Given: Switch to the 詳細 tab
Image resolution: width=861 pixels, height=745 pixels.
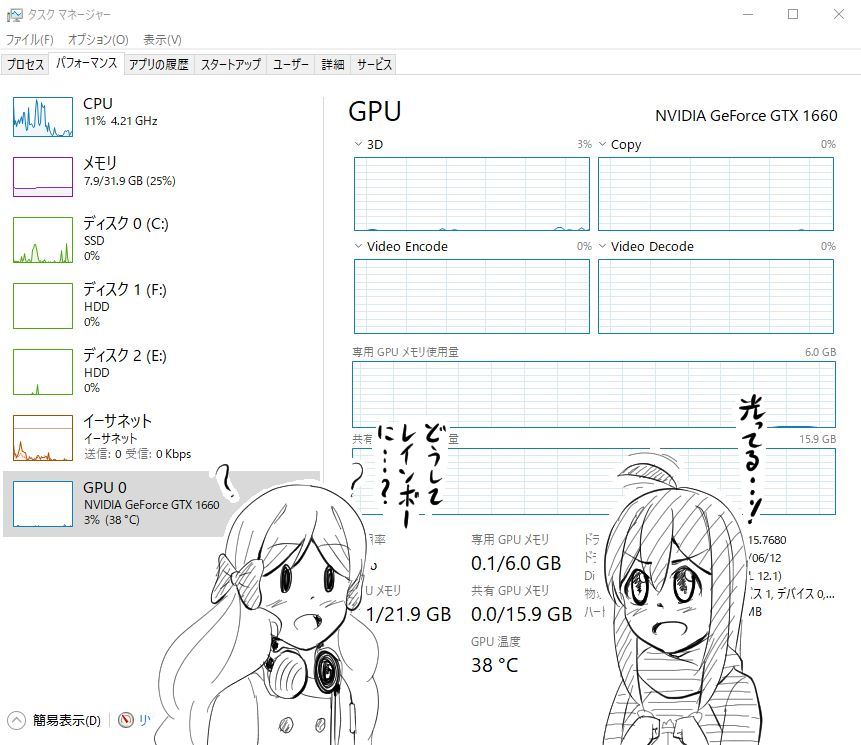Looking at the screenshot, I should (333, 64).
